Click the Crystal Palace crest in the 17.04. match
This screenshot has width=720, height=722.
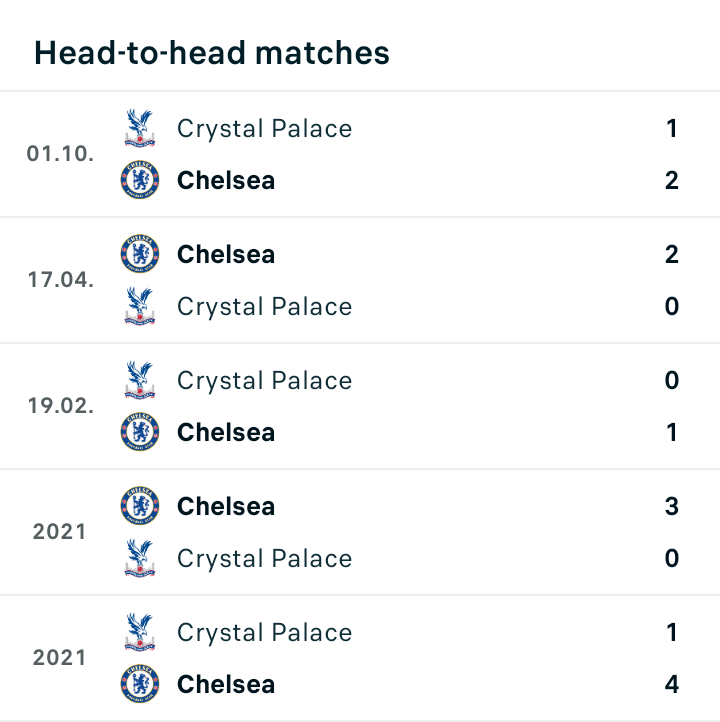[x=140, y=306]
